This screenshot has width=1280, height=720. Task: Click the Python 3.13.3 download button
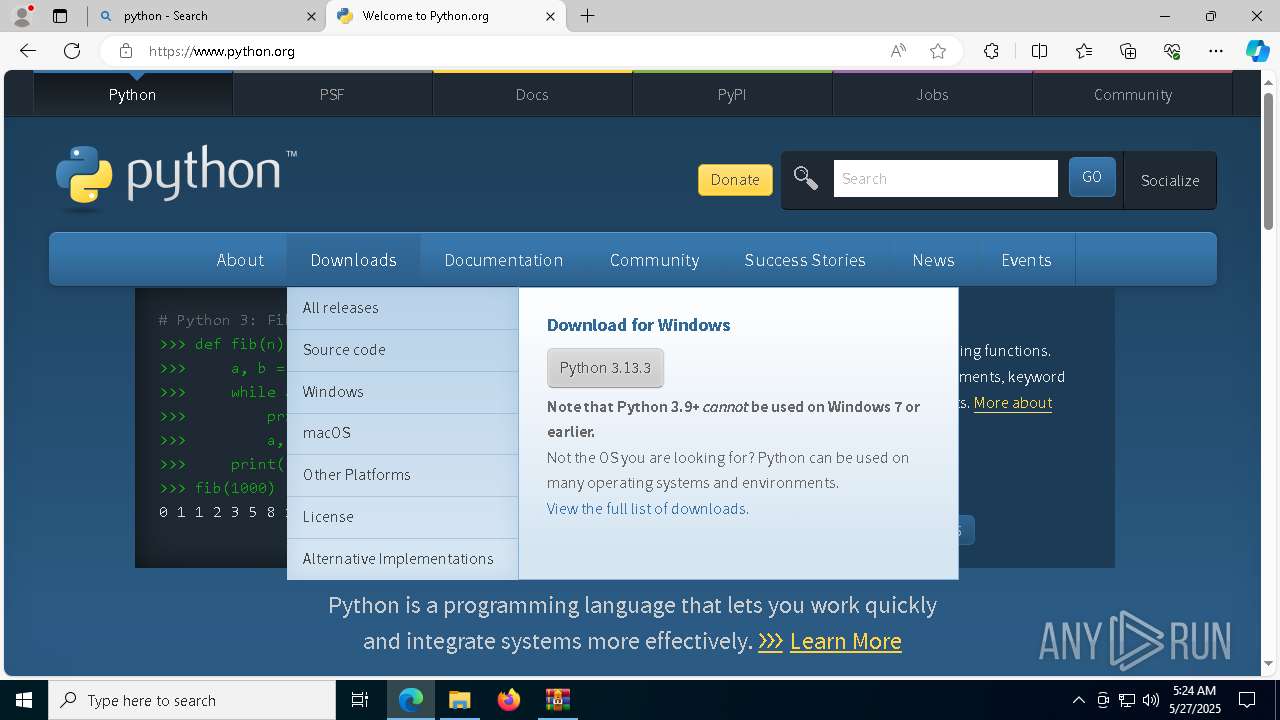[605, 368]
